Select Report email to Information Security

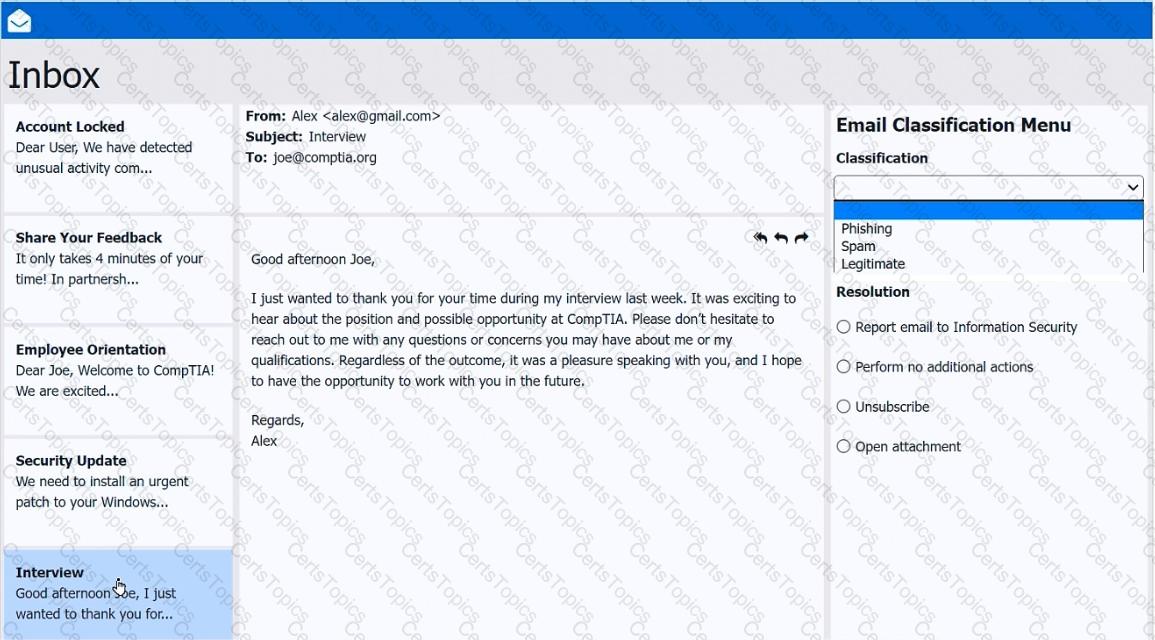(844, 327)
